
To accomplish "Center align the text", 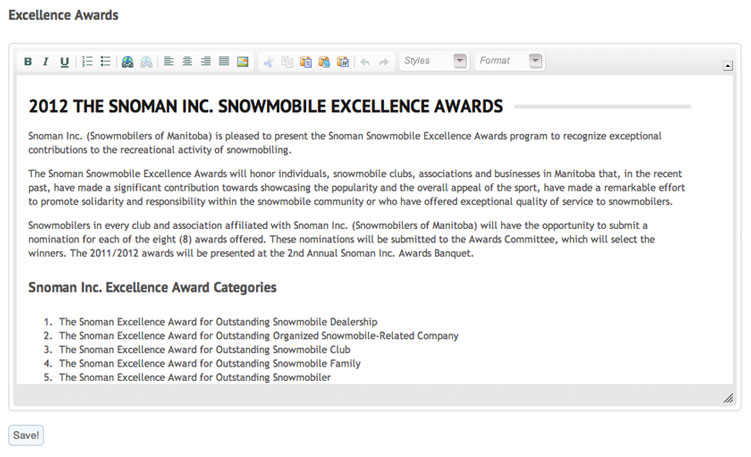I will tap(187, 61).
